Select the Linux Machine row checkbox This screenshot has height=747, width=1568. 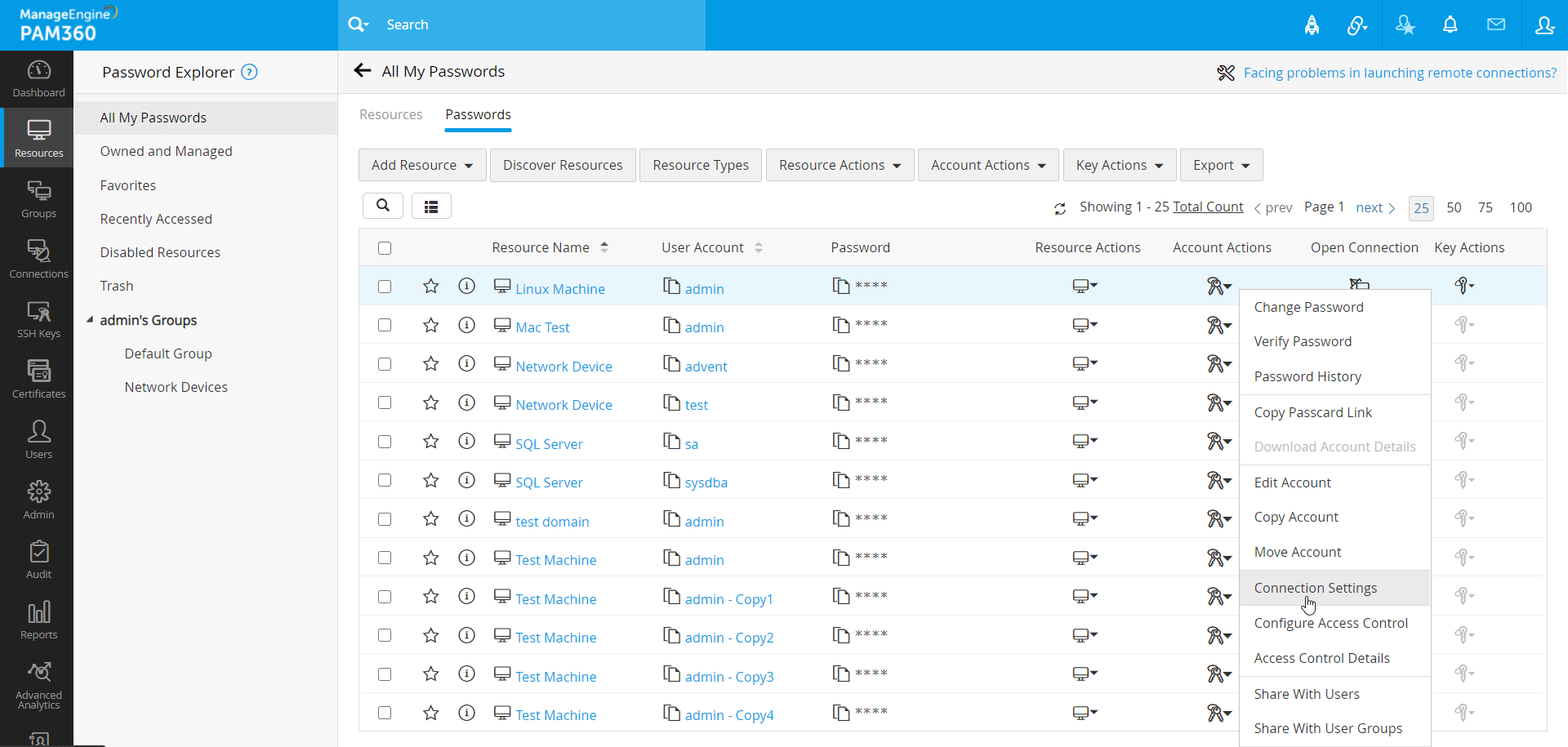click(385, 287)
